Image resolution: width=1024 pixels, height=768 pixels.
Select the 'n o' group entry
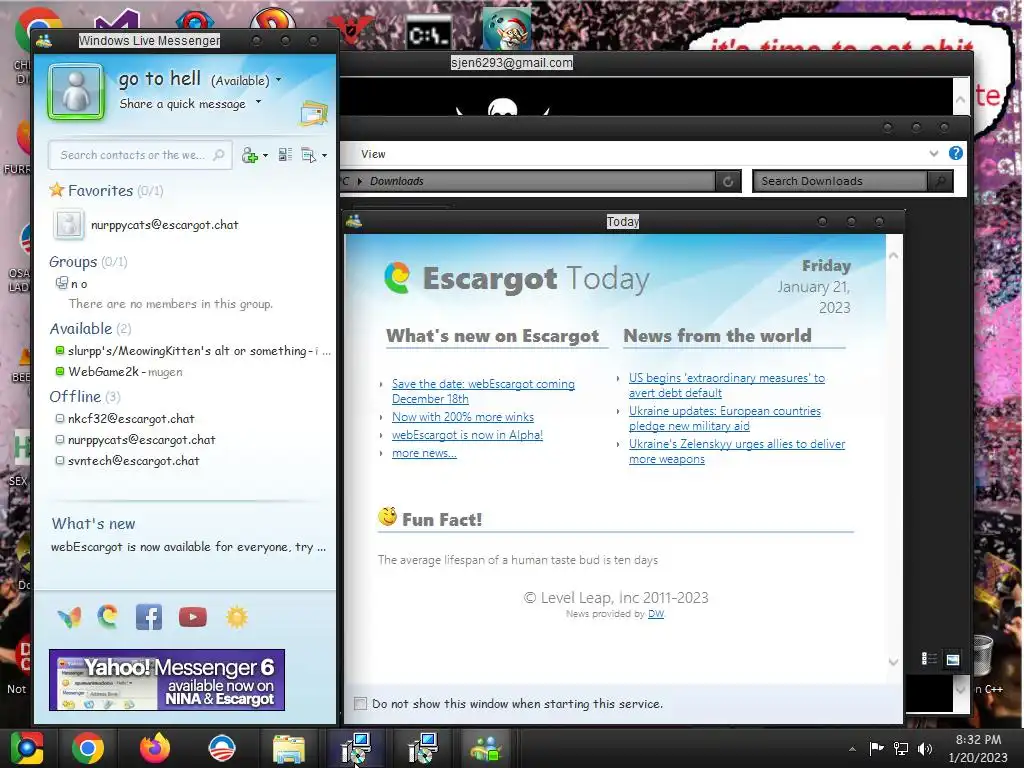(x=72, y=283)
